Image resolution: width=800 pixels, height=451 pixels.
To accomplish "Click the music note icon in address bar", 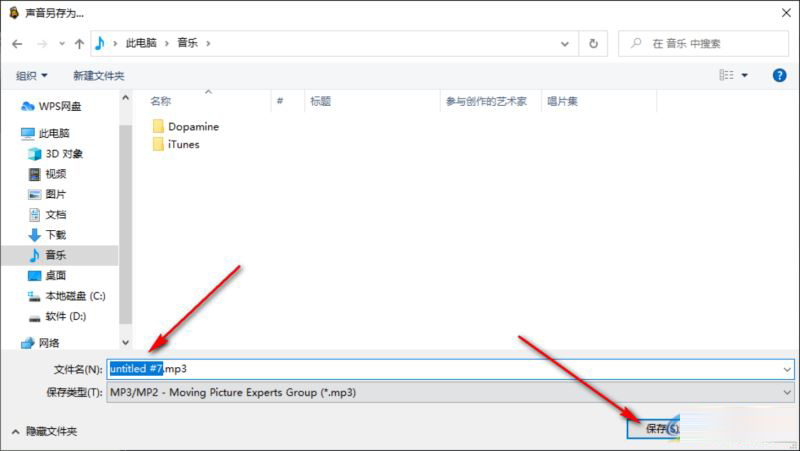I will coord(100,43).
